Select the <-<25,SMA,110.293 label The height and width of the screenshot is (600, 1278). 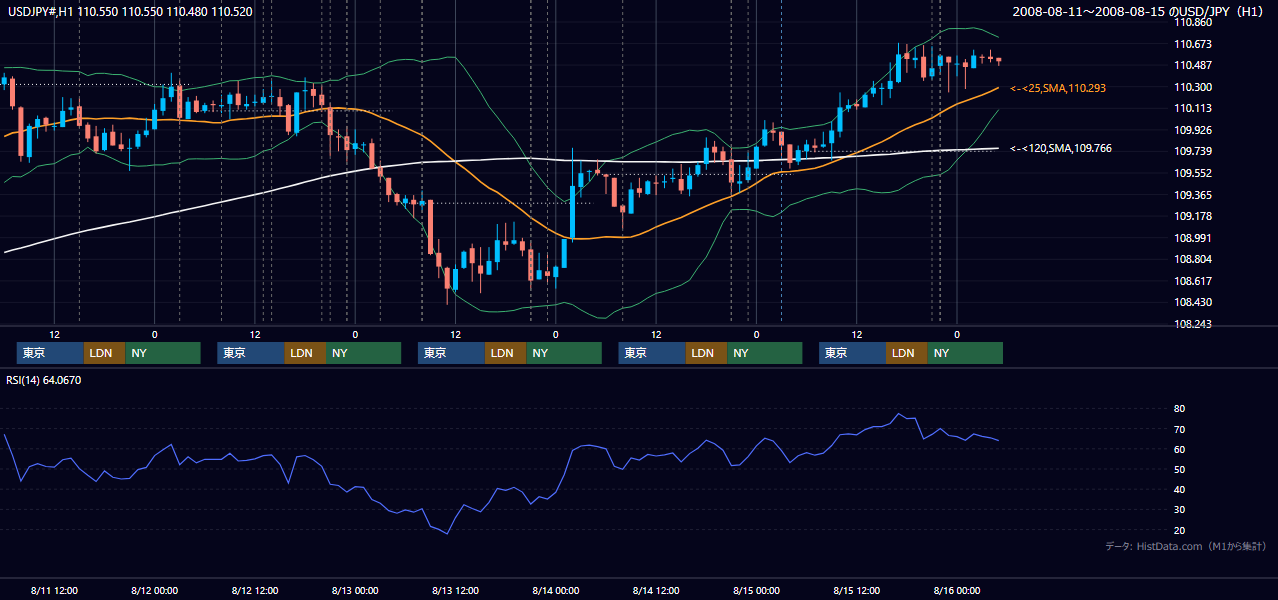(x=1058, y=88)
